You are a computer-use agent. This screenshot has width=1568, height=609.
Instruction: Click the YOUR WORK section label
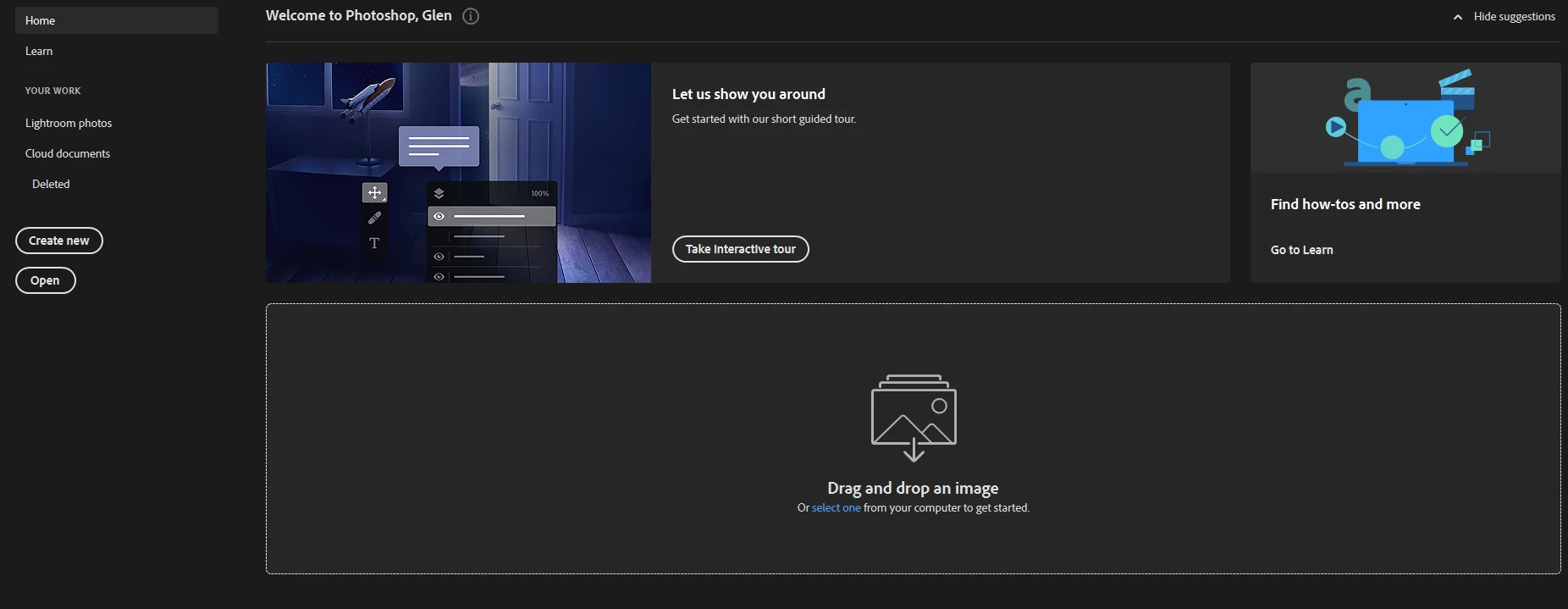tap(53, 91)
